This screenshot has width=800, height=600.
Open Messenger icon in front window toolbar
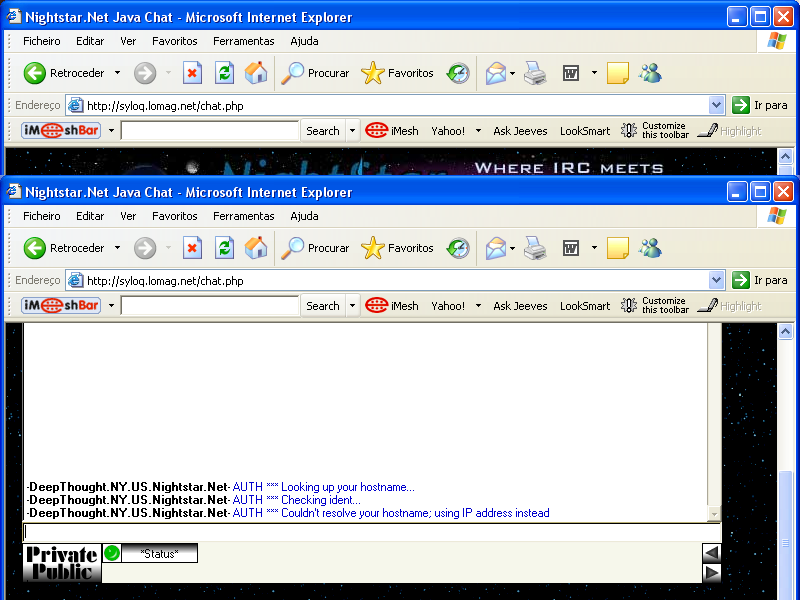point(651,248)
